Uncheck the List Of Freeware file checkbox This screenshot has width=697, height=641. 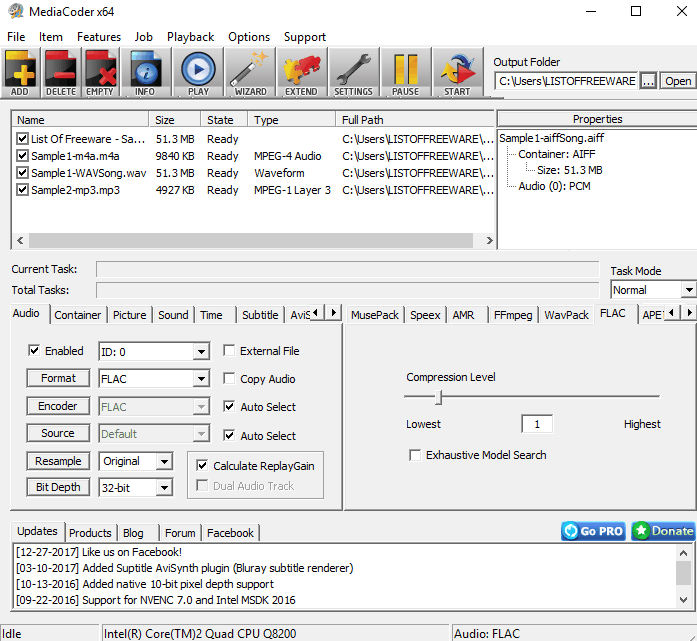22,139
